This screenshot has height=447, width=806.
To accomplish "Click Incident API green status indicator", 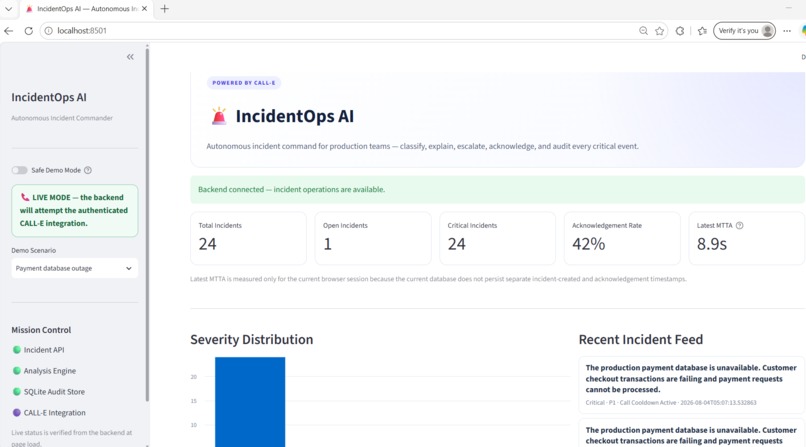I will point(16,350).
